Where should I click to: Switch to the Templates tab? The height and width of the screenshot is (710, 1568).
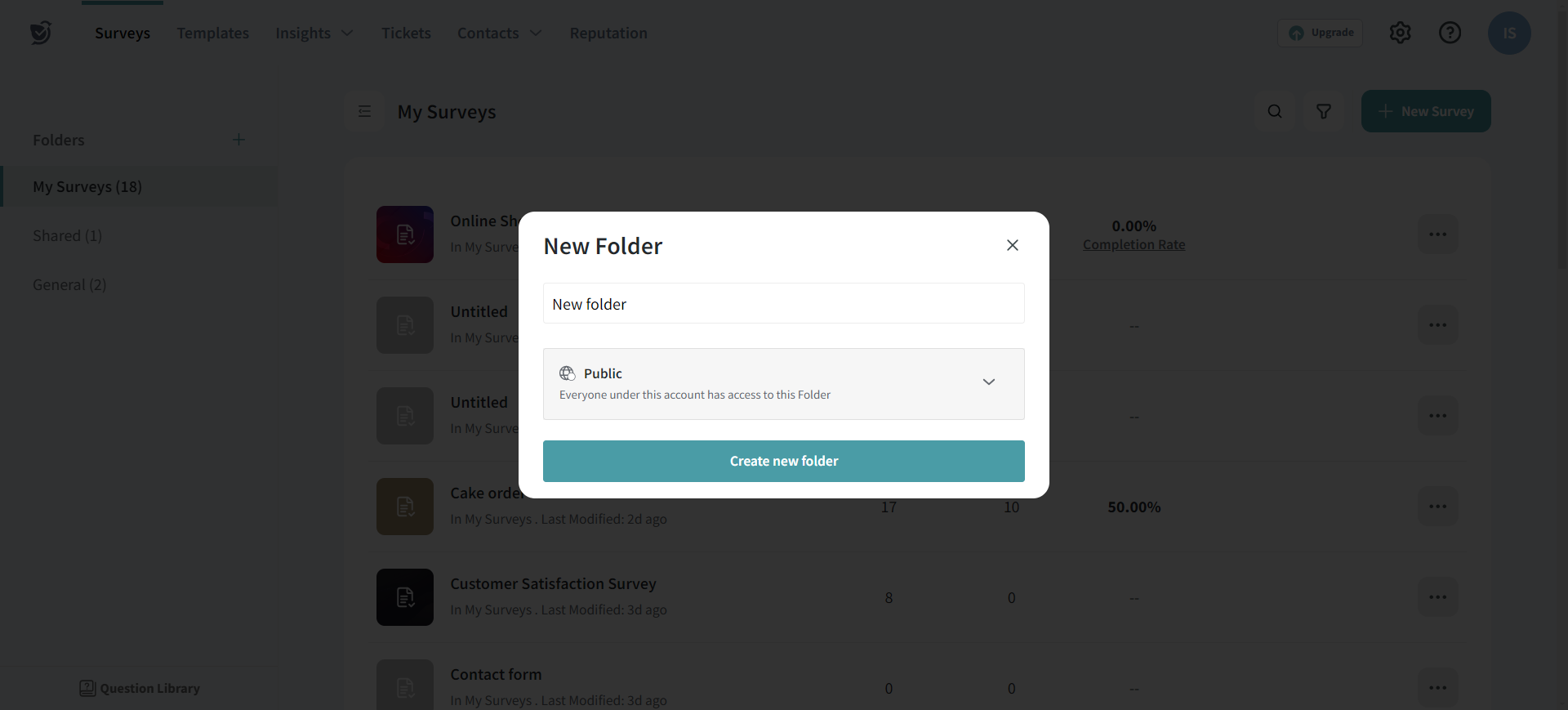pos(212,33)
